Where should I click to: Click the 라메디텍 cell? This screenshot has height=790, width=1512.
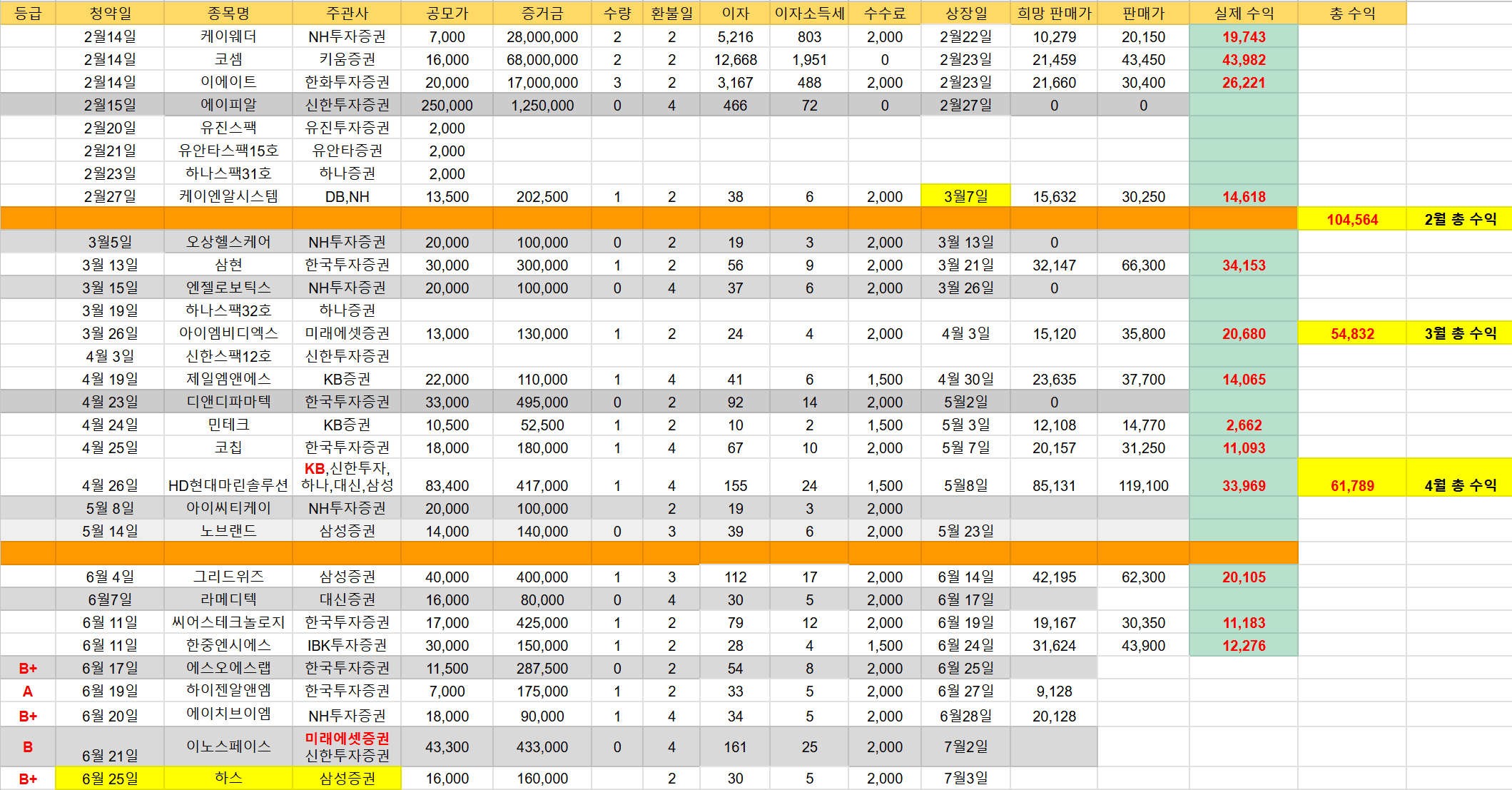[228, 599]
